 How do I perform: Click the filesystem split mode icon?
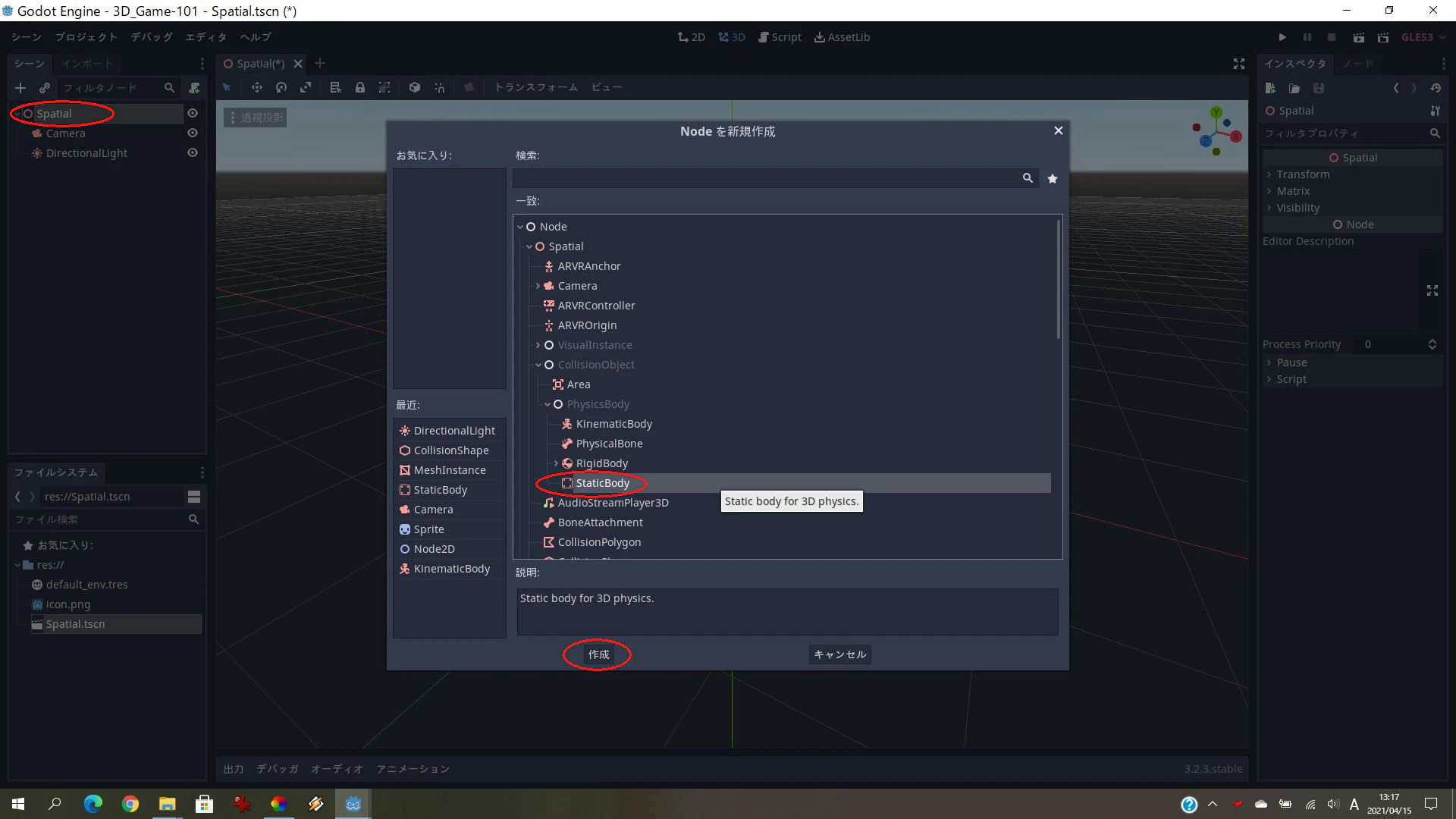coord(194,497)
